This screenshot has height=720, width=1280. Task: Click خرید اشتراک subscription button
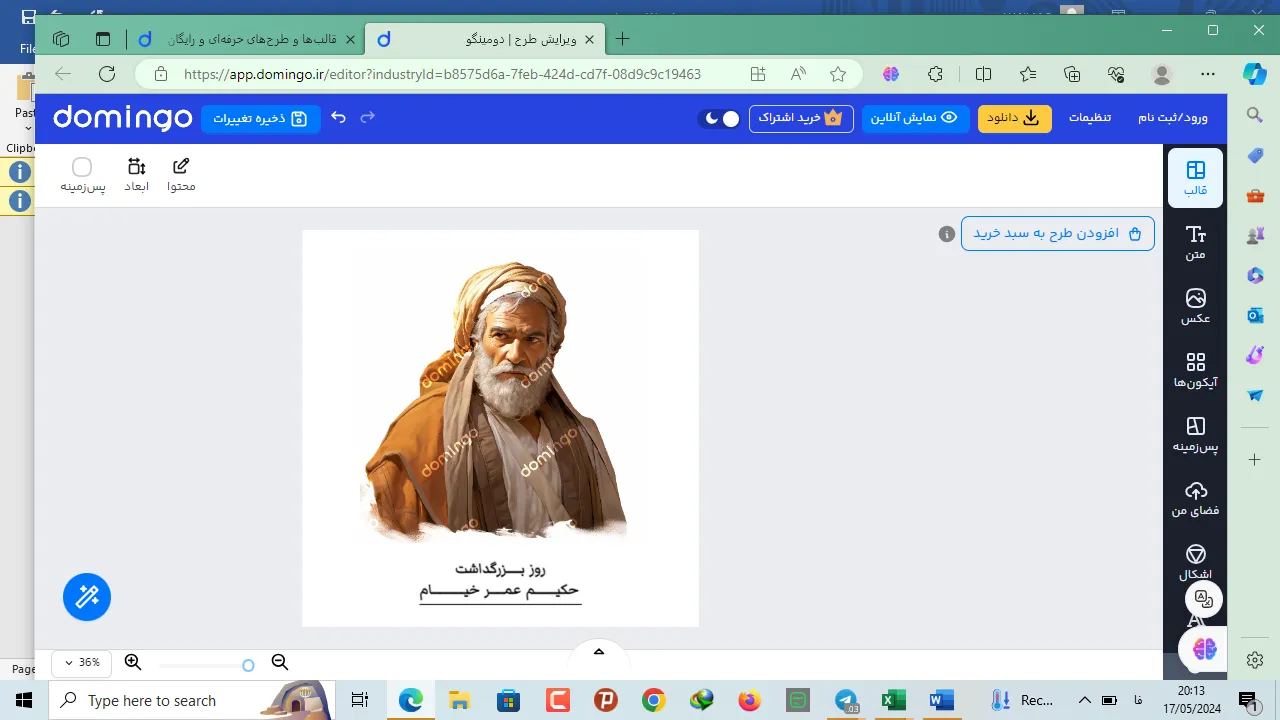pos(800,118)
